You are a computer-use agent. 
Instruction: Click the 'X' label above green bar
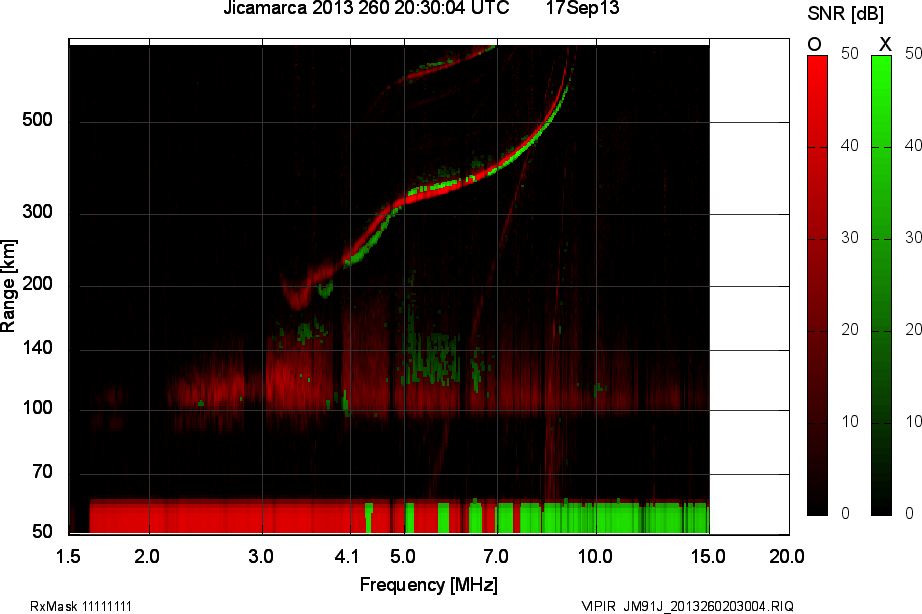(884, 44)
